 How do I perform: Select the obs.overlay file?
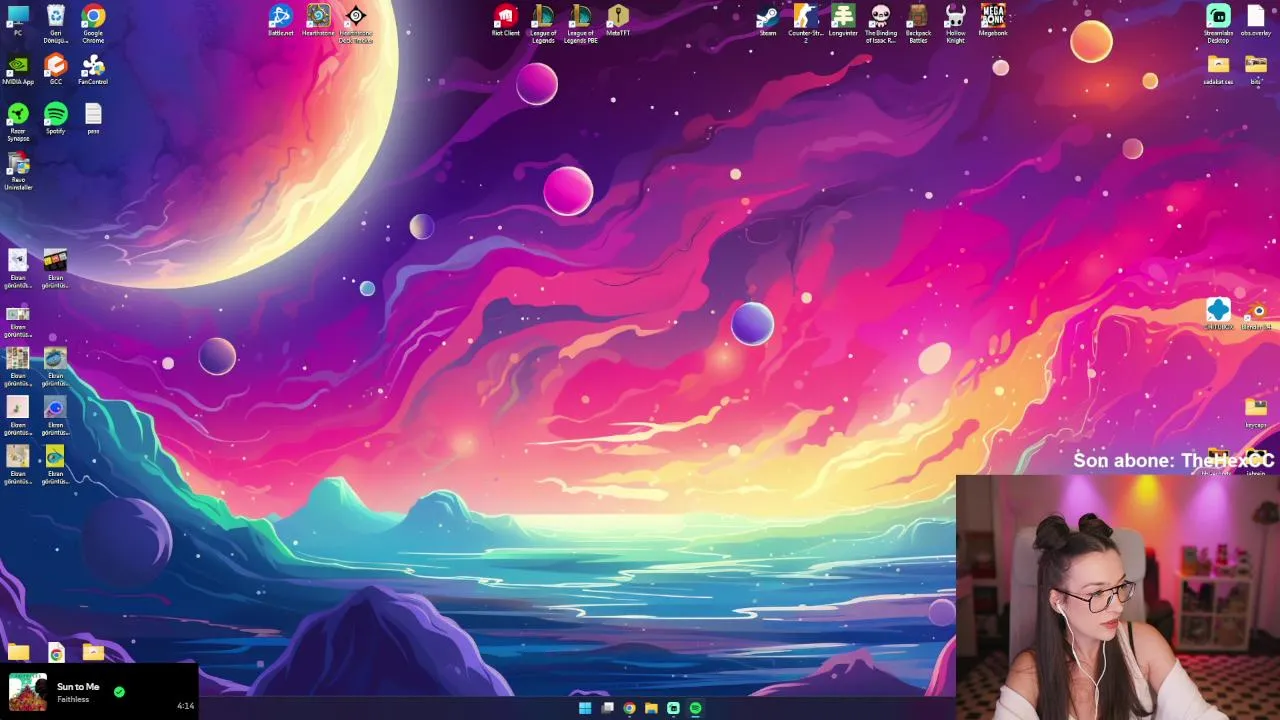(1256, 20)
